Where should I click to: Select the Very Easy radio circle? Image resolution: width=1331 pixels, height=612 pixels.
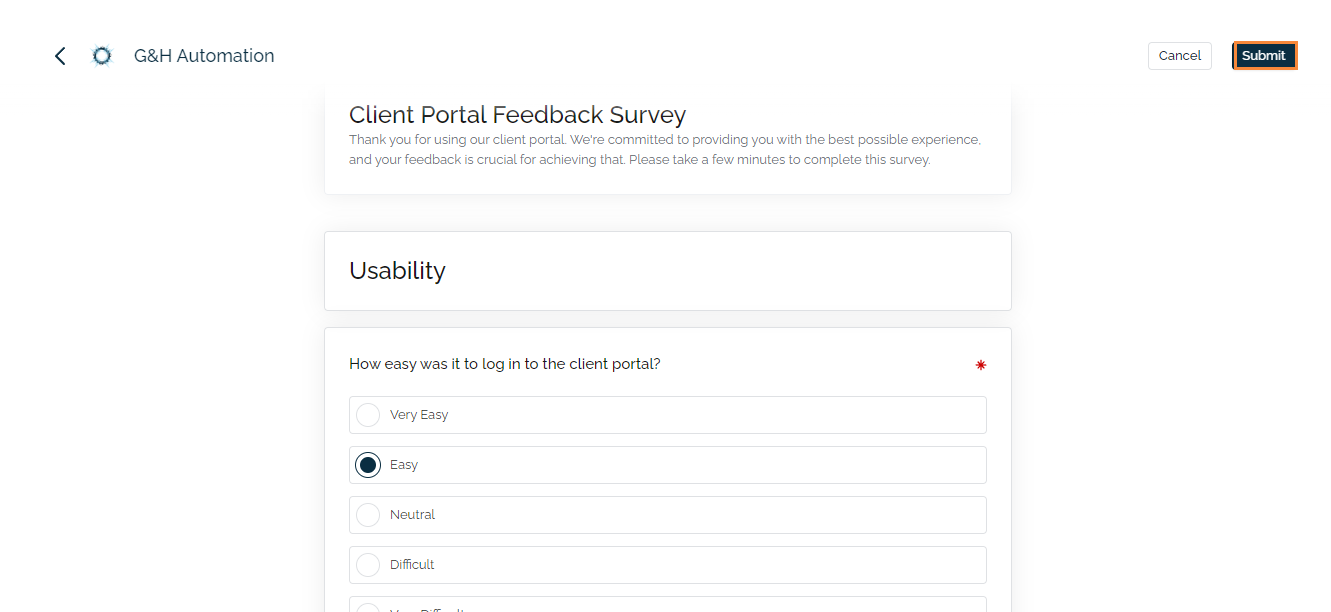(x=368, y=415)
